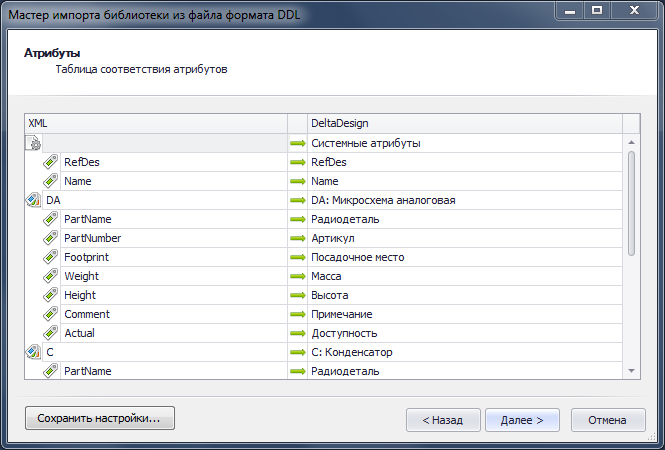Click the DeltaDesign column header
The width and height of the screenshot is (665, 450).
click(465, 123)
